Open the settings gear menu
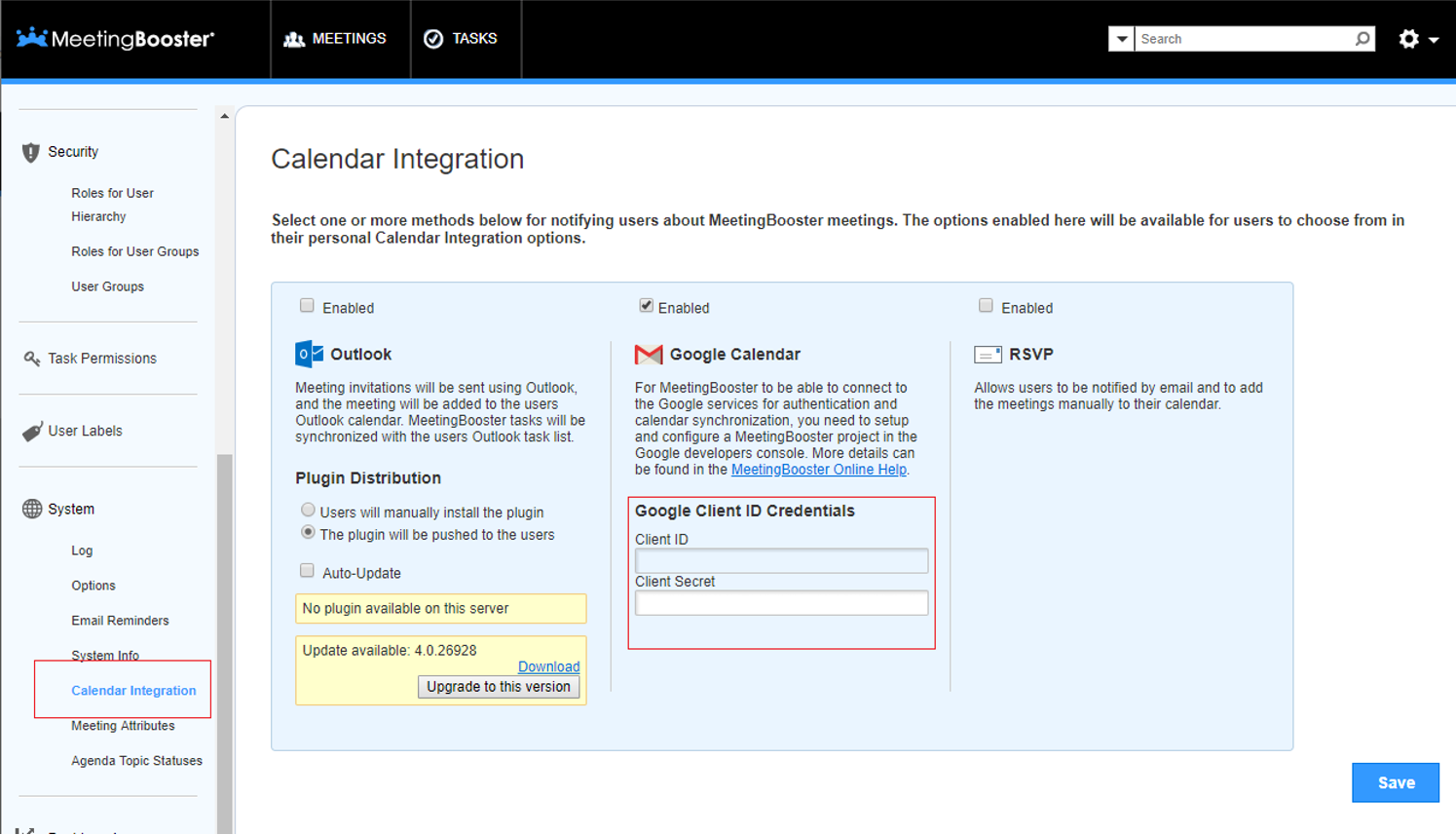Viewport: 1456px width, 835px height. click(x=1409, y=38)
